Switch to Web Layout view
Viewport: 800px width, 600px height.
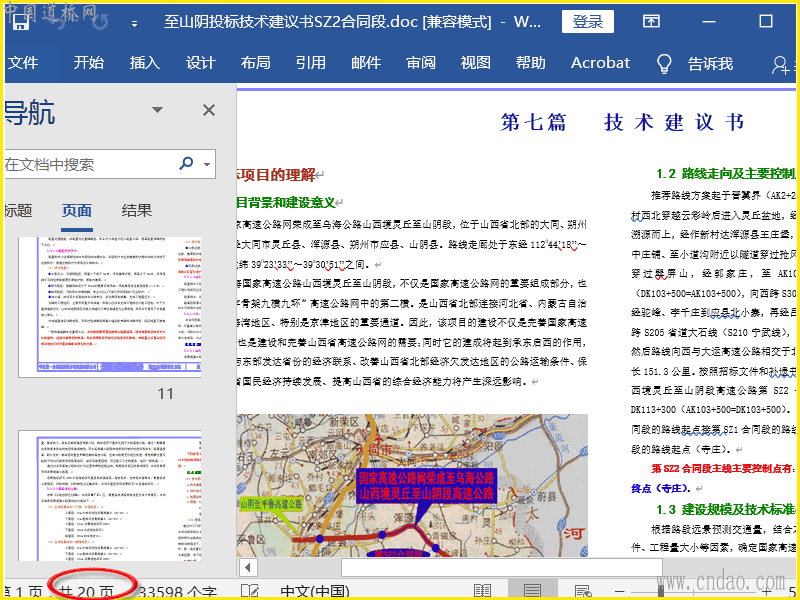(x=583, y=591)
